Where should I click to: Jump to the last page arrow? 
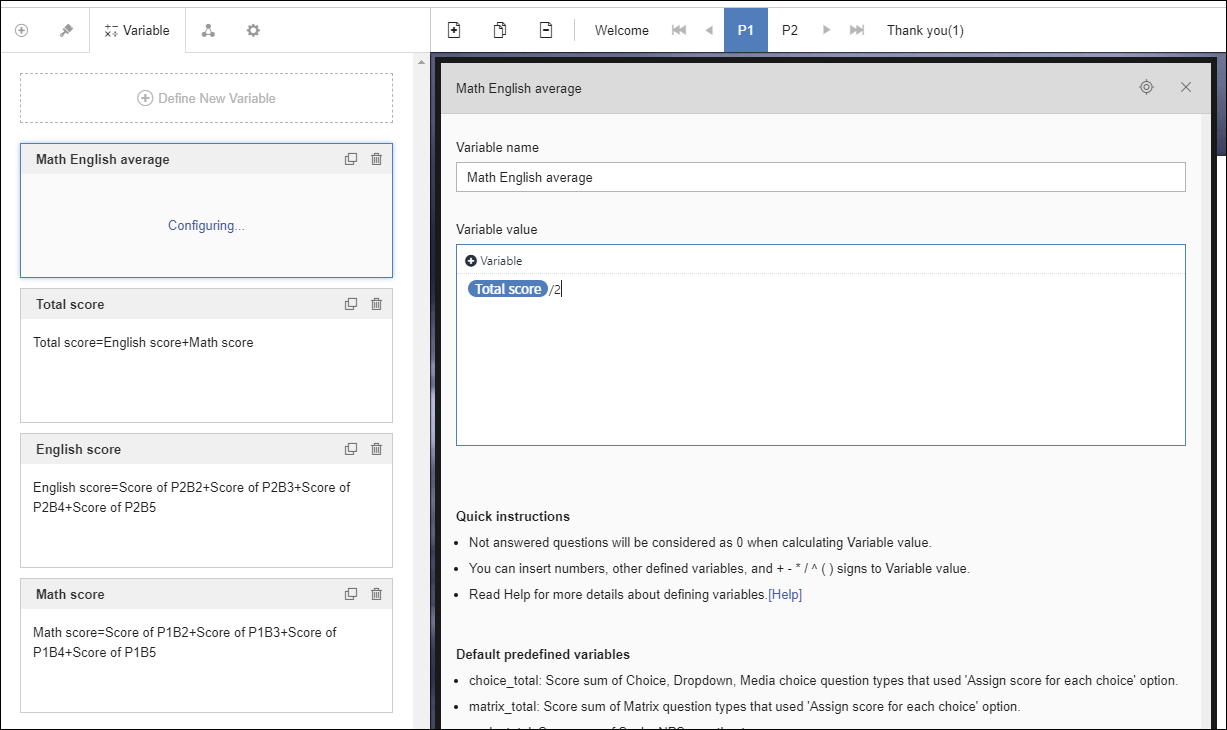tap(857, 30)
